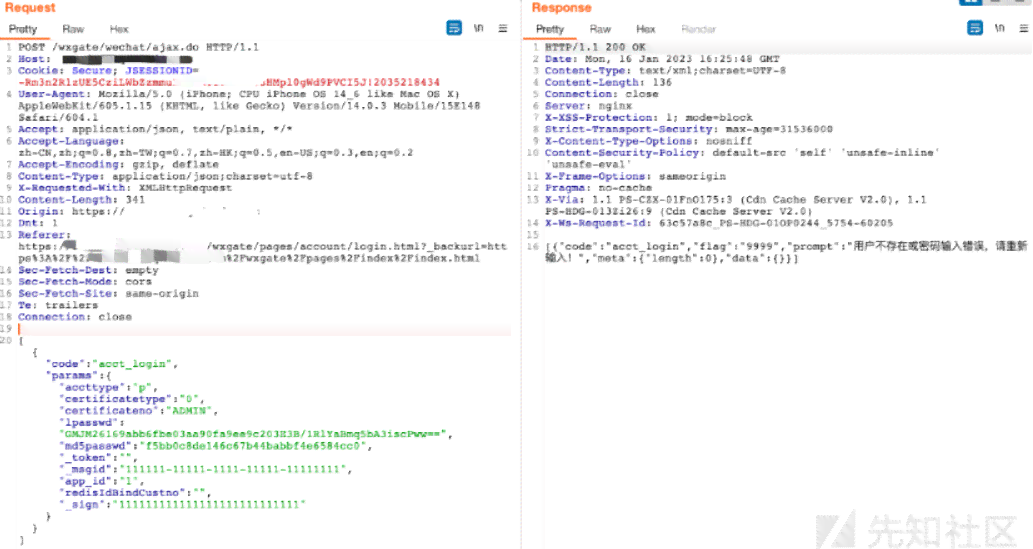Switch to the Request Hex tab
The width and height of the screenshot is (1033, 549).
click(119, 29)
